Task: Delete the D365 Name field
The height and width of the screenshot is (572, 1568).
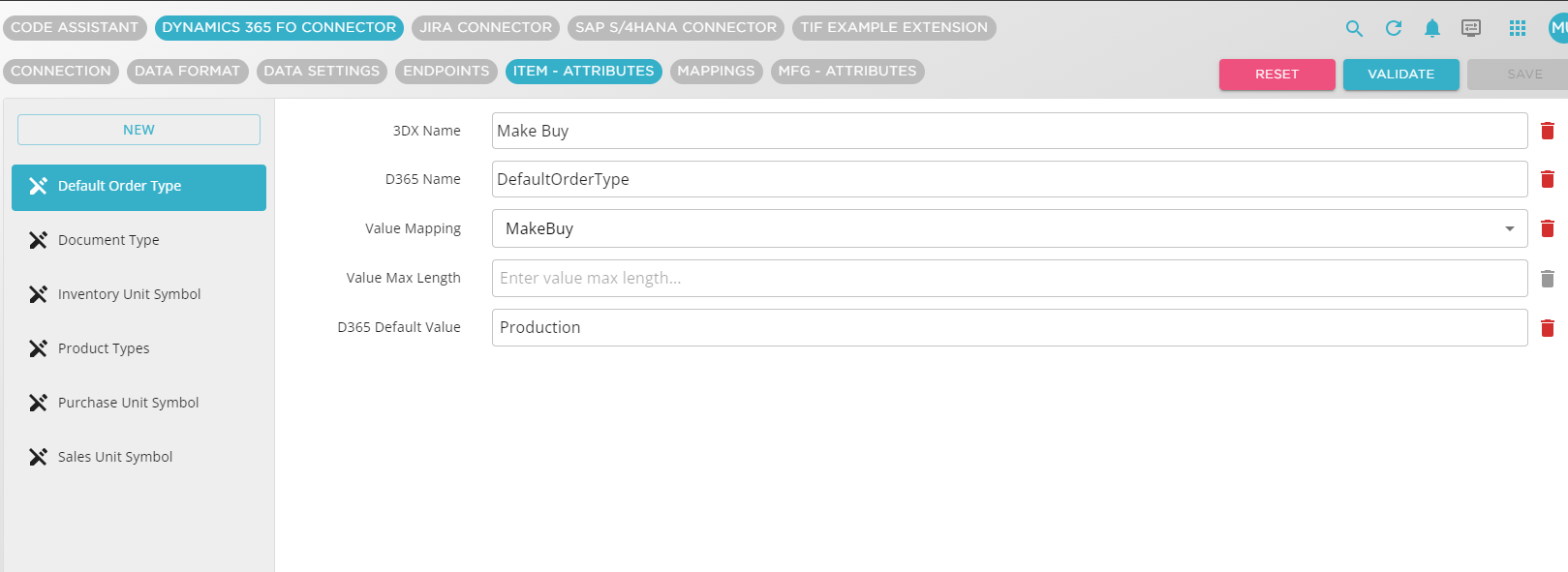Action: [1548, 179]
